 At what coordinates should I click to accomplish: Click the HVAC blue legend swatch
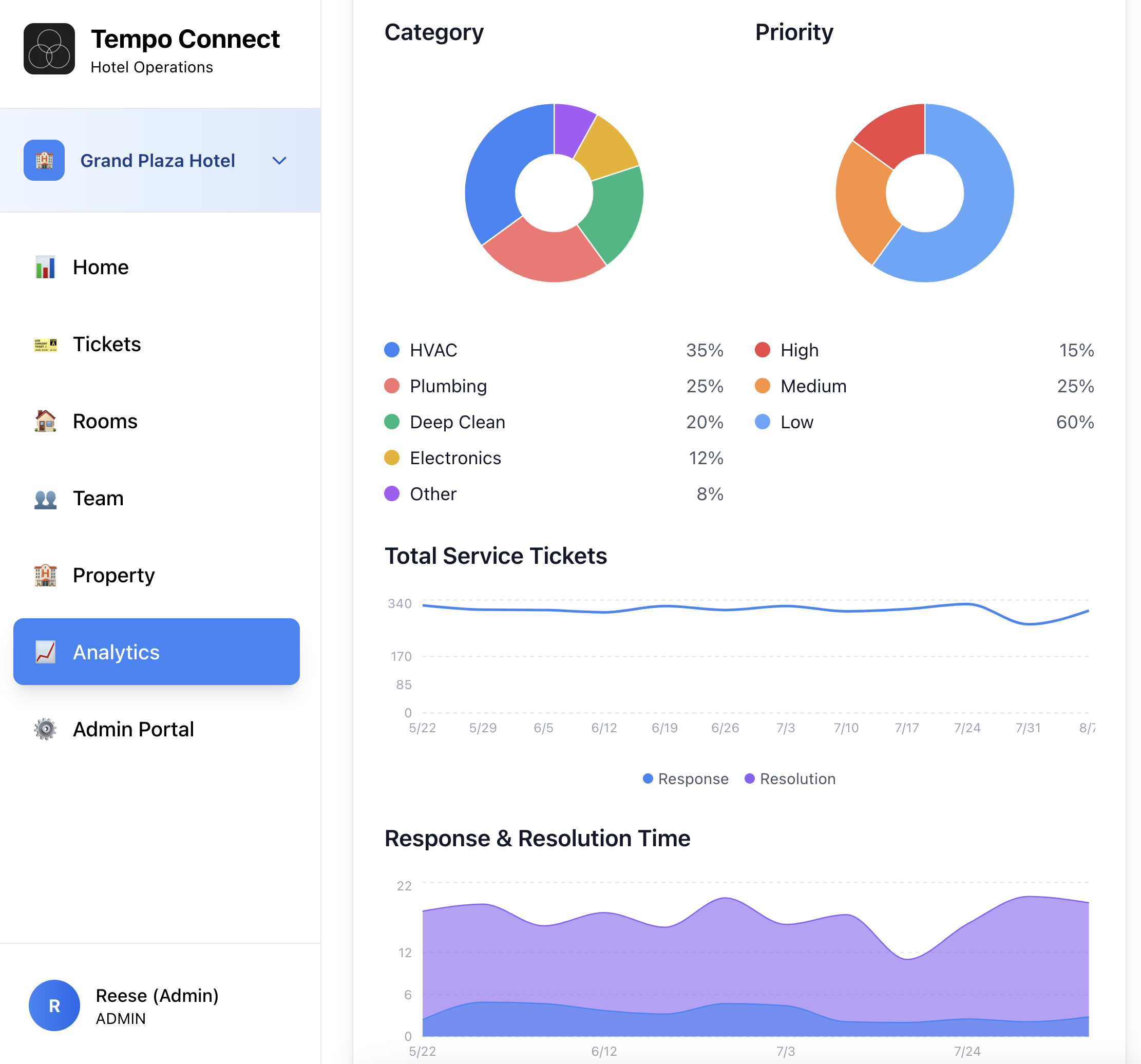coord(391,350)
